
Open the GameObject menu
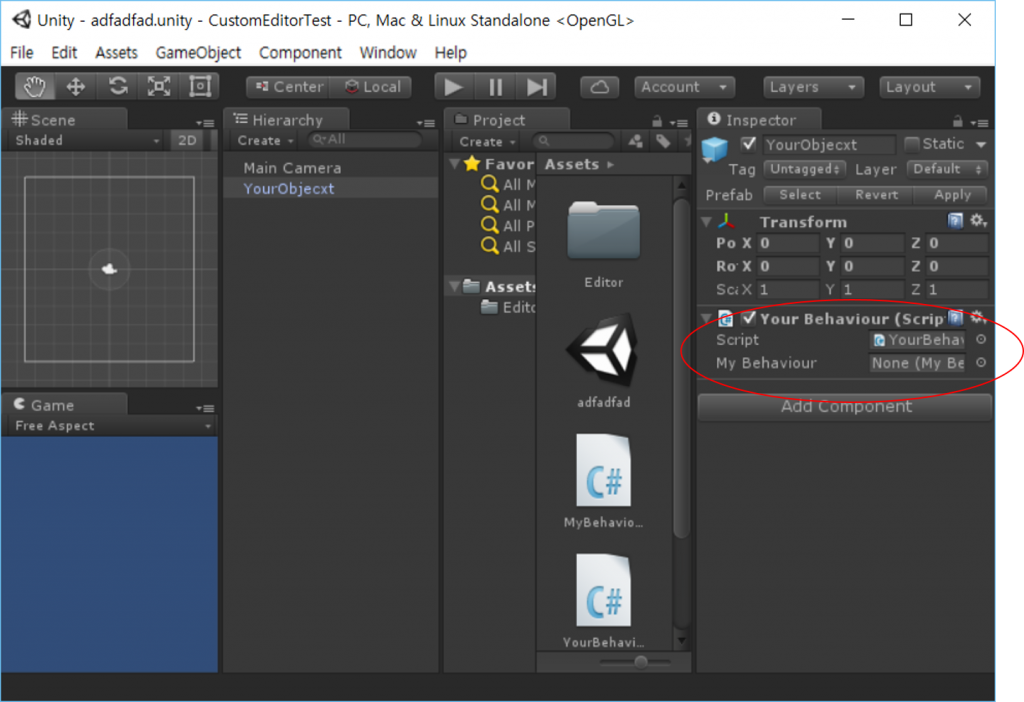coord(198,52)
